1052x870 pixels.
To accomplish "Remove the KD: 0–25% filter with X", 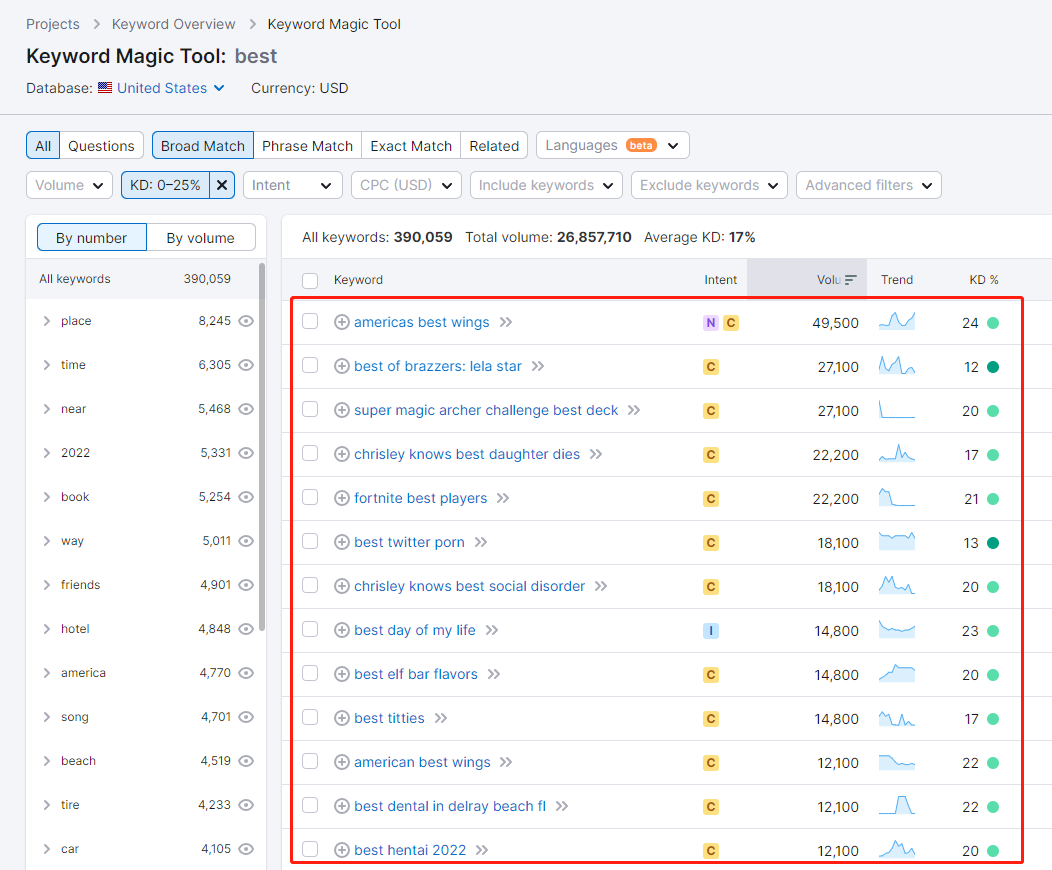I will click(x=222, y=185).
